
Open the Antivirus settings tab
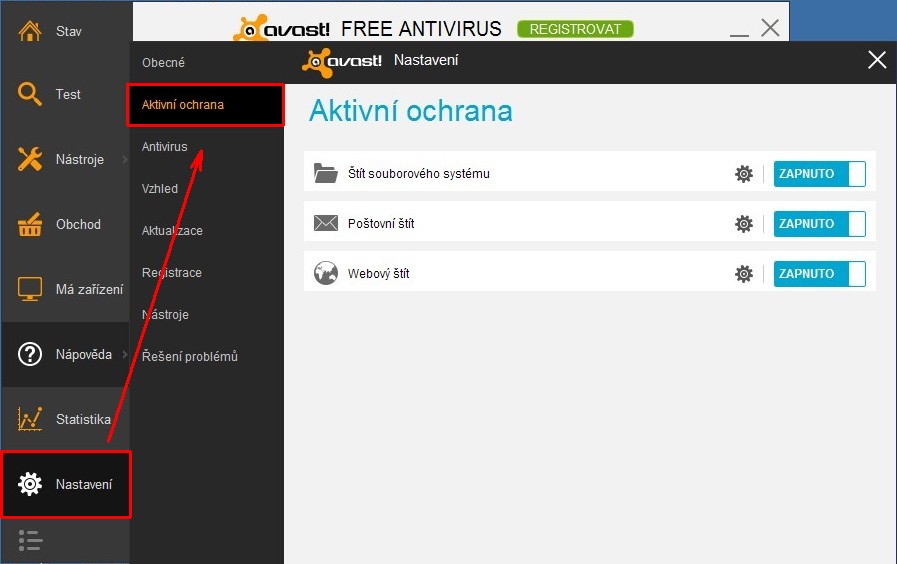[164, 146]
